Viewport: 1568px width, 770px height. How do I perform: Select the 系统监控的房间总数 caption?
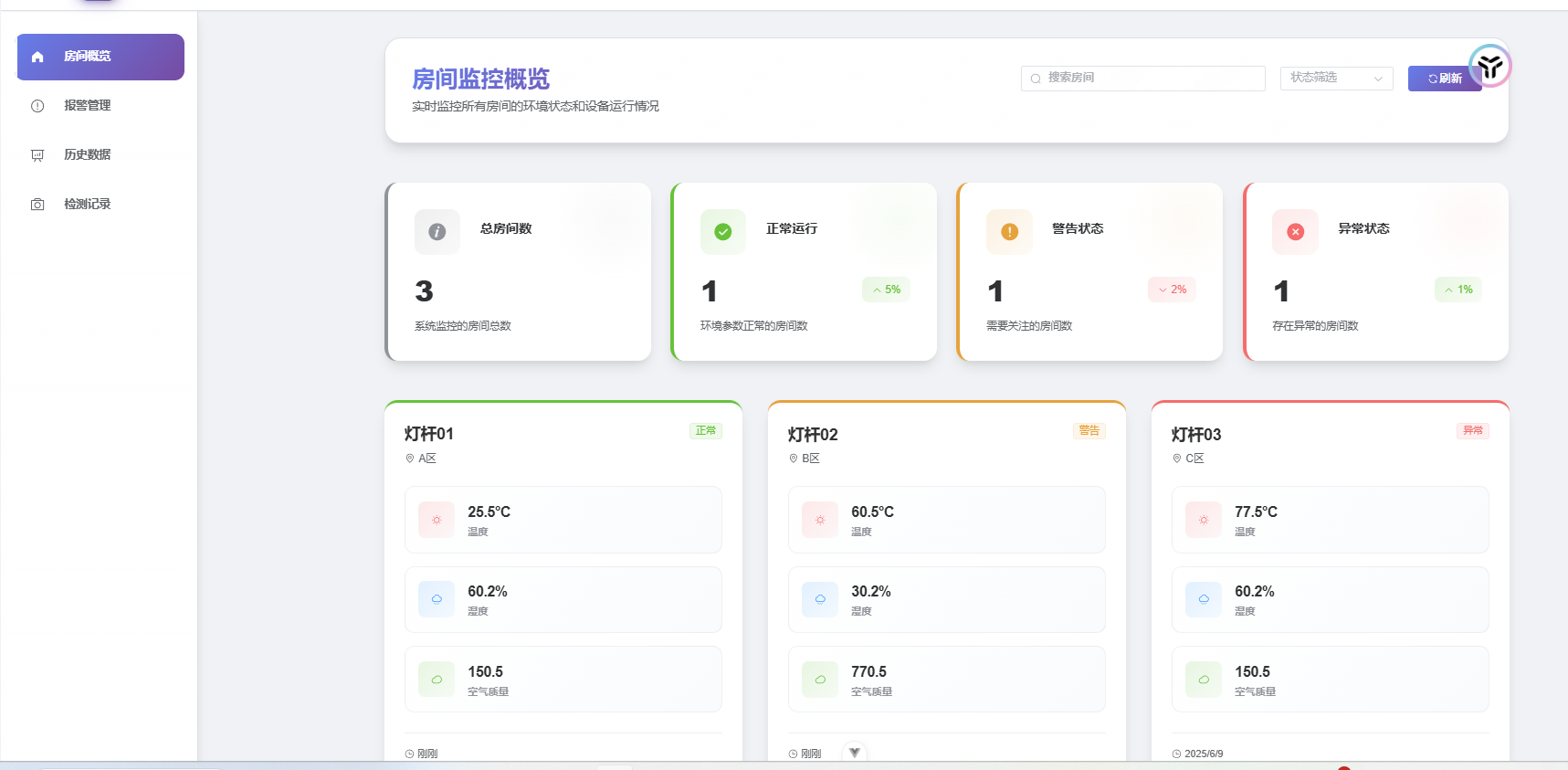[463, 326]
